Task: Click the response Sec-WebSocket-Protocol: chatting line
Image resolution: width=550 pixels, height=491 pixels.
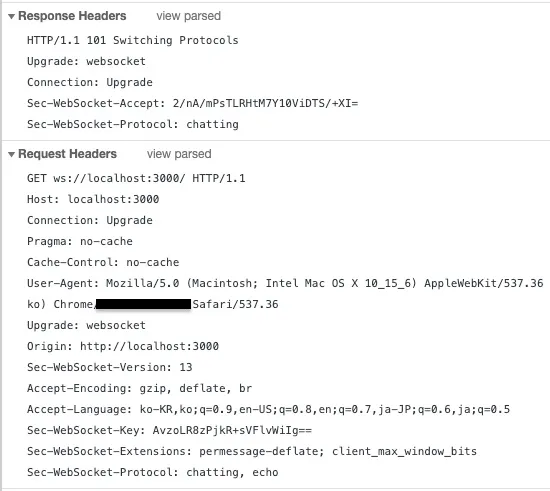Action: pyautogui.click(x=133, y=125)
